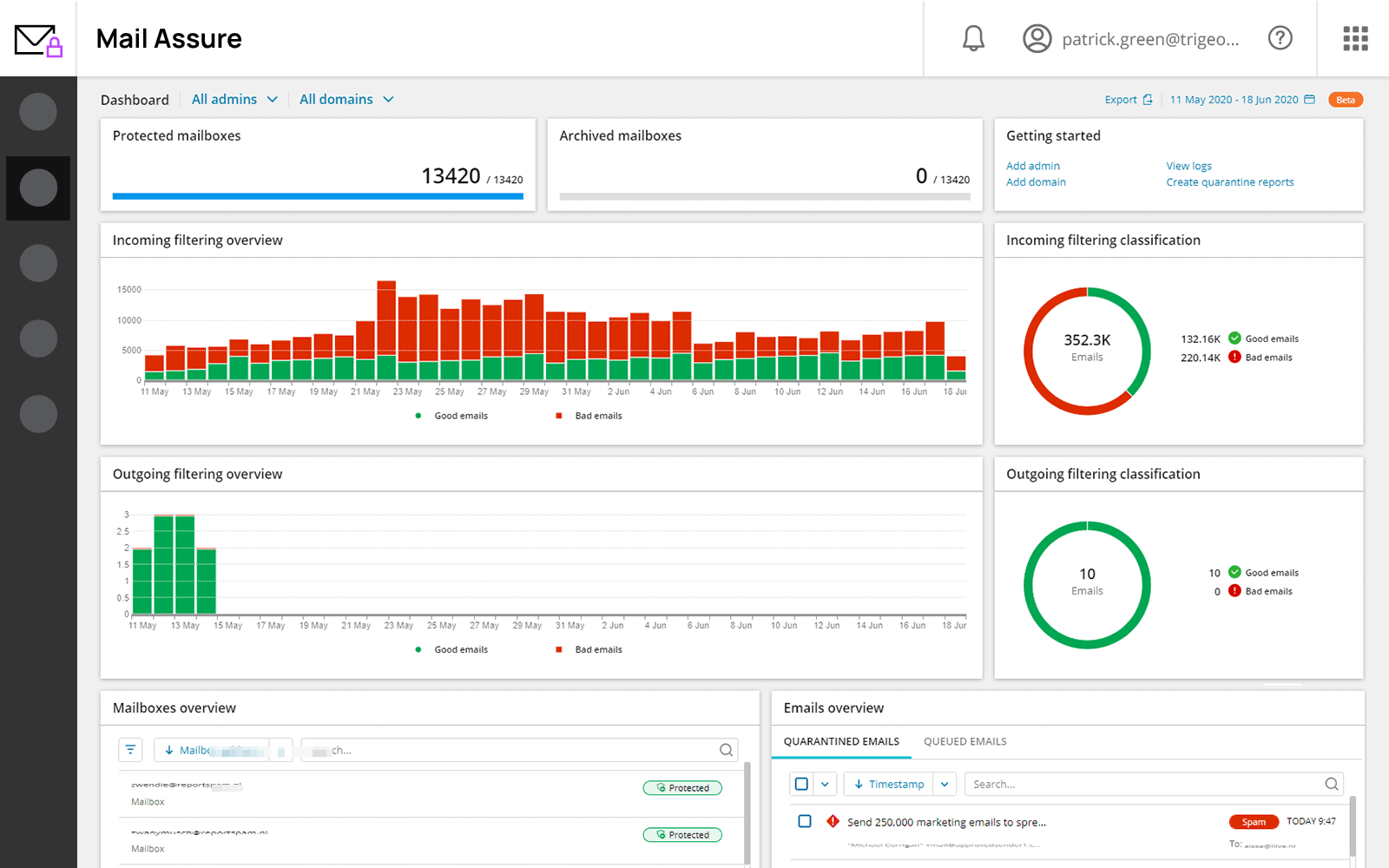This screenshot has width=1389, height=868.
Task: Click the incoming classification donut chart
Action: click(1087, 351)
